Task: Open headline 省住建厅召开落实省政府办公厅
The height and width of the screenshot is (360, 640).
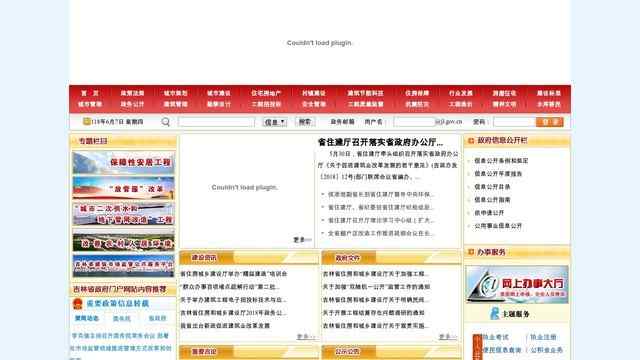Action: (x=380, y=142)
